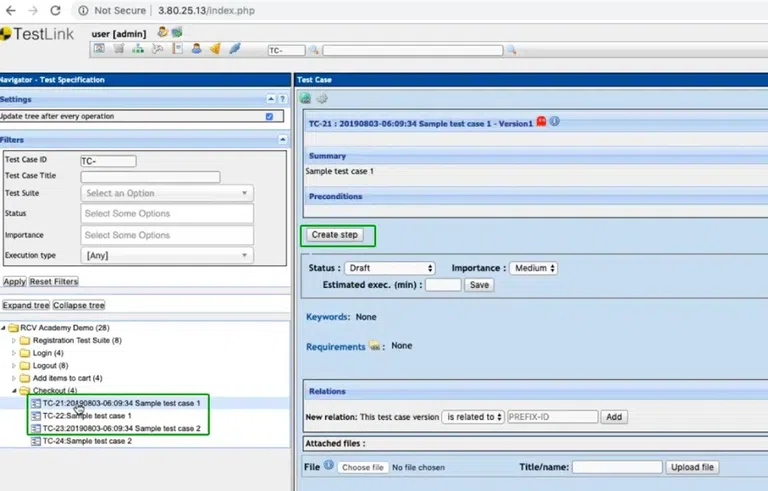Viewport: 768px width, 491px height.
Task: Click the green globe icon under Test Case header
Action: (306, 98)
